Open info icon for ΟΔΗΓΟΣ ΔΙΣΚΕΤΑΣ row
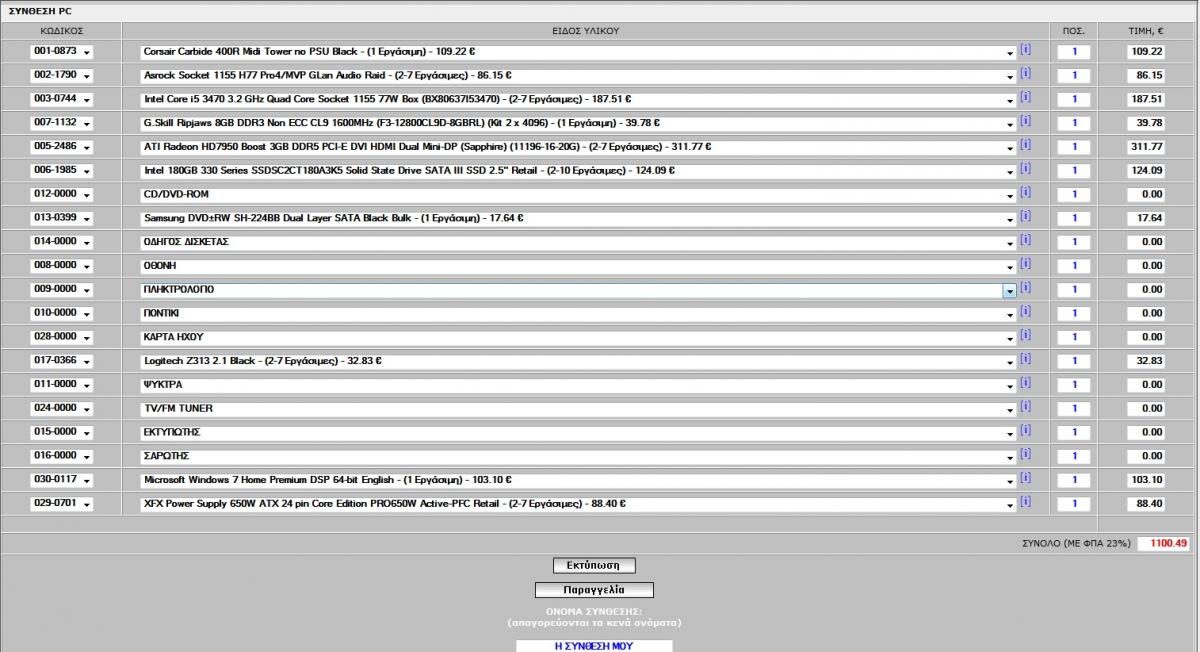The image size is (1200, 652). pyautogui.click(x=1026, y=240)
